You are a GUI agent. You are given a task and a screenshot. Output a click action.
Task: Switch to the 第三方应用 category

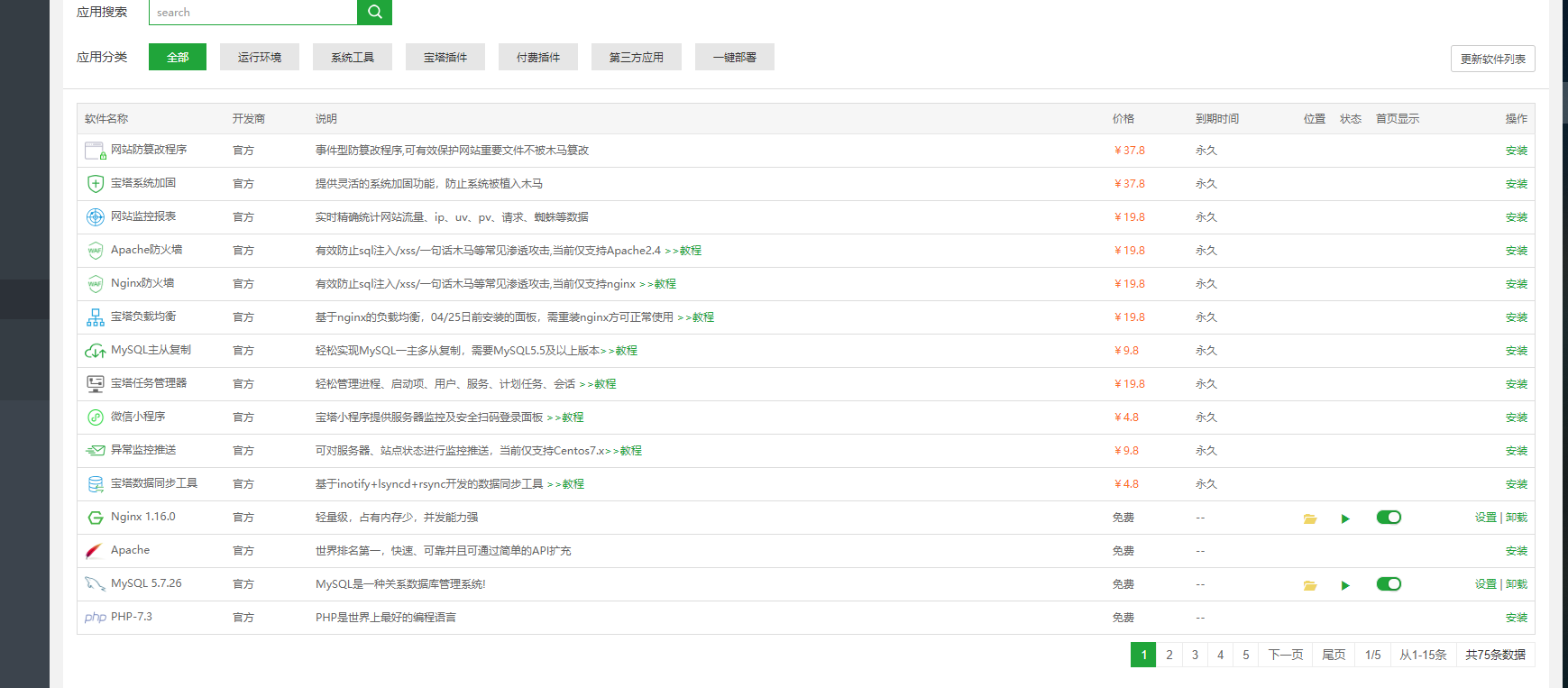(637, 57)
